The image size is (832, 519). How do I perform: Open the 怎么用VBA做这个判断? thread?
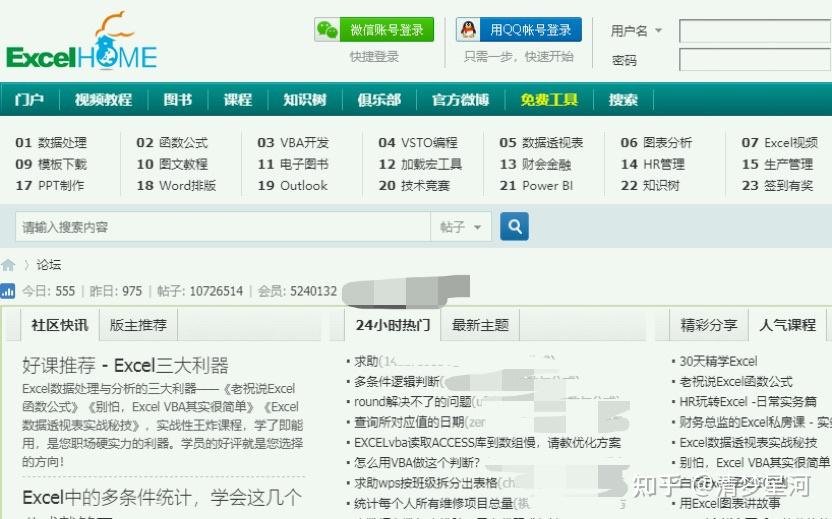click(x=417, y=462)
